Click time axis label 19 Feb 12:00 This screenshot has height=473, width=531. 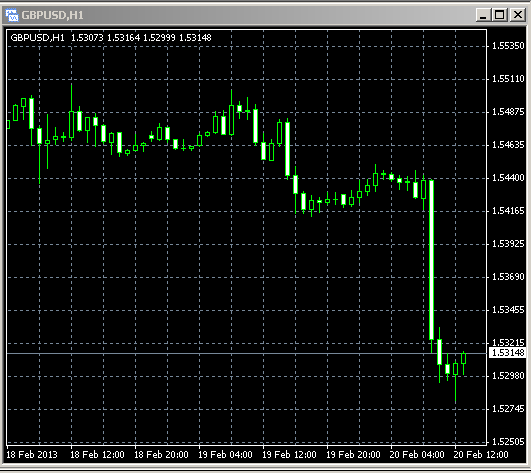pos(289,455)
